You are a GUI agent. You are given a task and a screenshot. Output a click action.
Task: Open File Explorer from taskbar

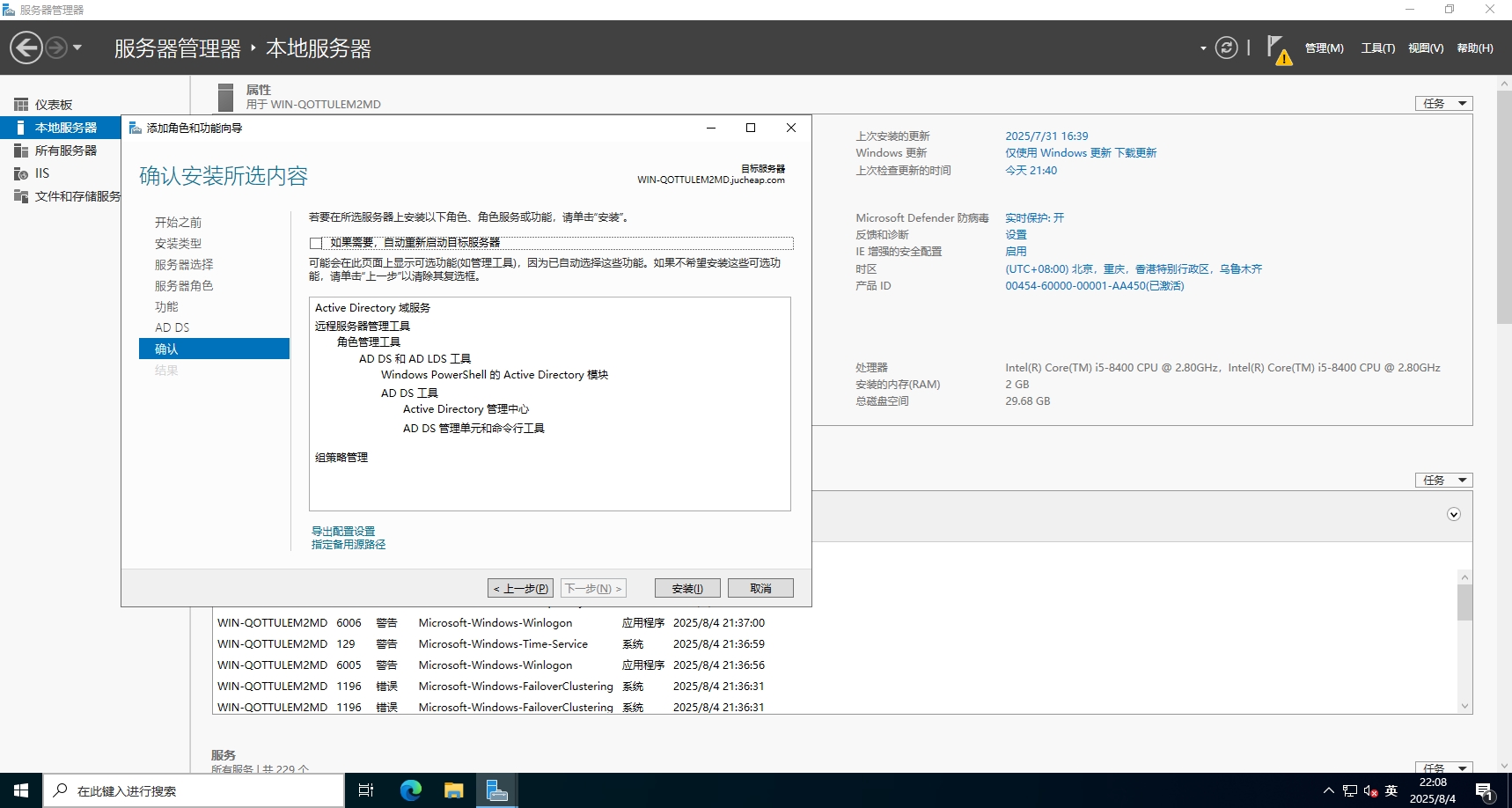453,790
